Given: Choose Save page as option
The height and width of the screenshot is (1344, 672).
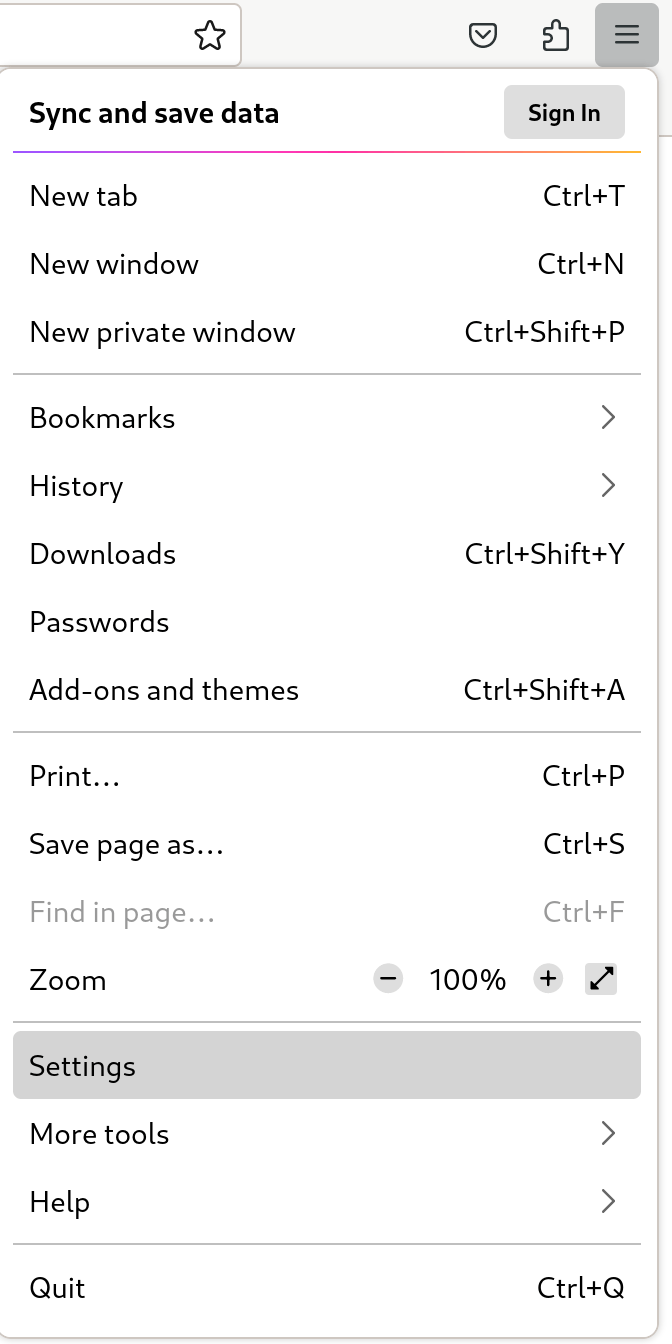Looking at the screenshot, I should [126, 844].
